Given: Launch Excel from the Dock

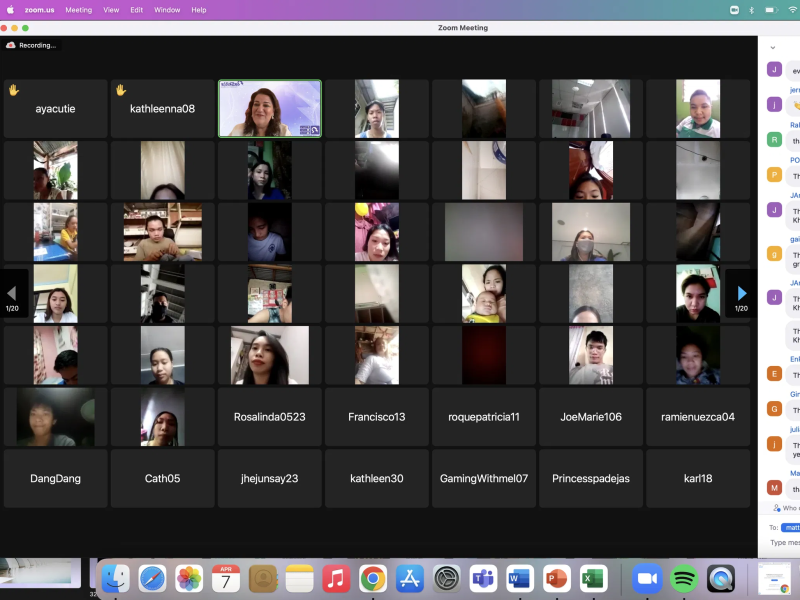Looking at the screenshot, I should coord(593,579).
